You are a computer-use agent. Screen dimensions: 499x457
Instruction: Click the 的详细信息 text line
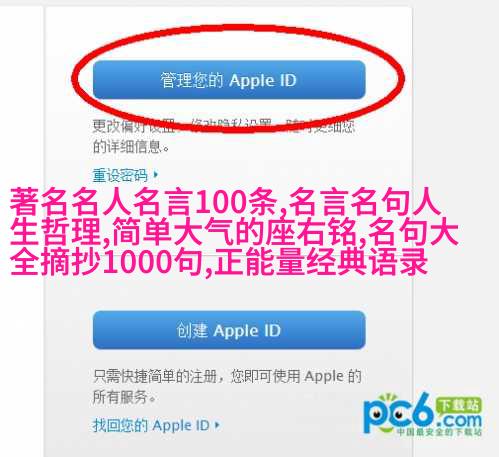coord(131,147)
